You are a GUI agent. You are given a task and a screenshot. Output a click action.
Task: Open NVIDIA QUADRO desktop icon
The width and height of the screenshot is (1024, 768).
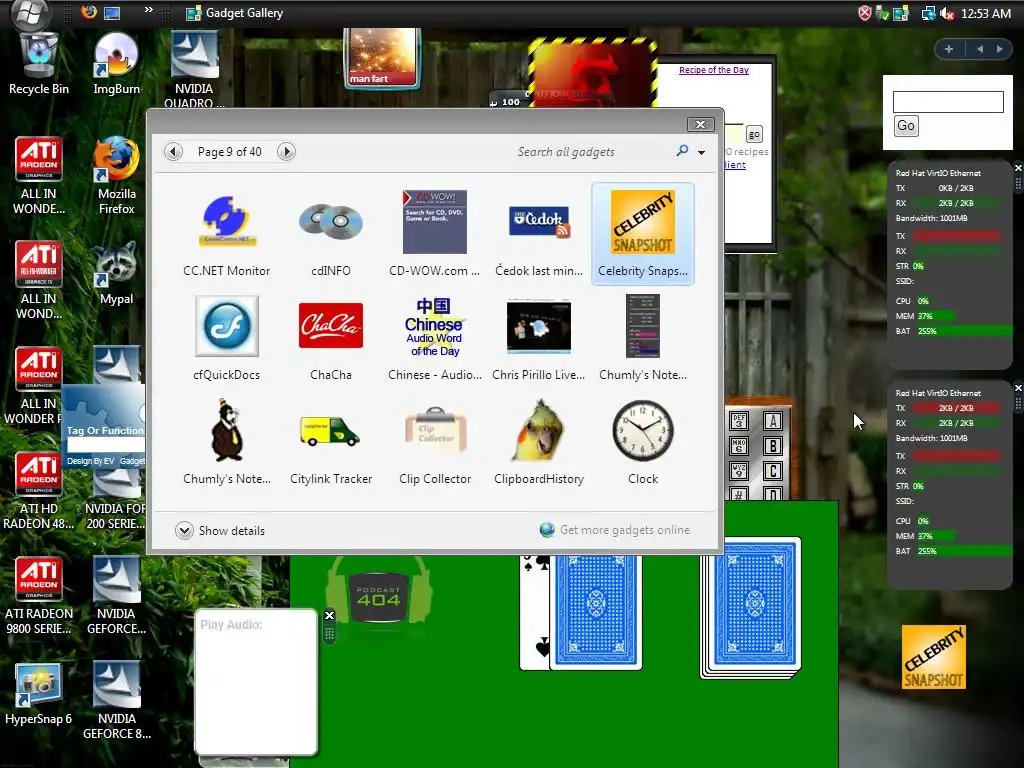tap(194, 69)
